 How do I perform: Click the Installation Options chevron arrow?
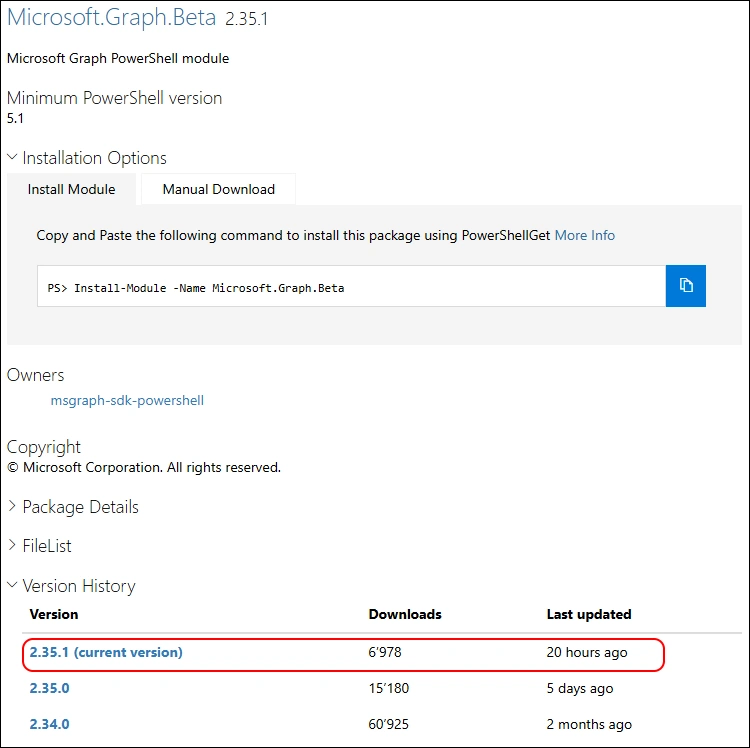point(13,158)
